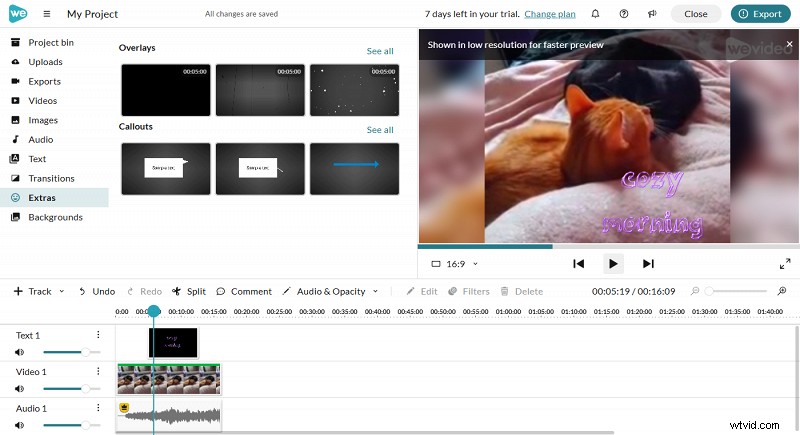Delete the selected clip

521,291
